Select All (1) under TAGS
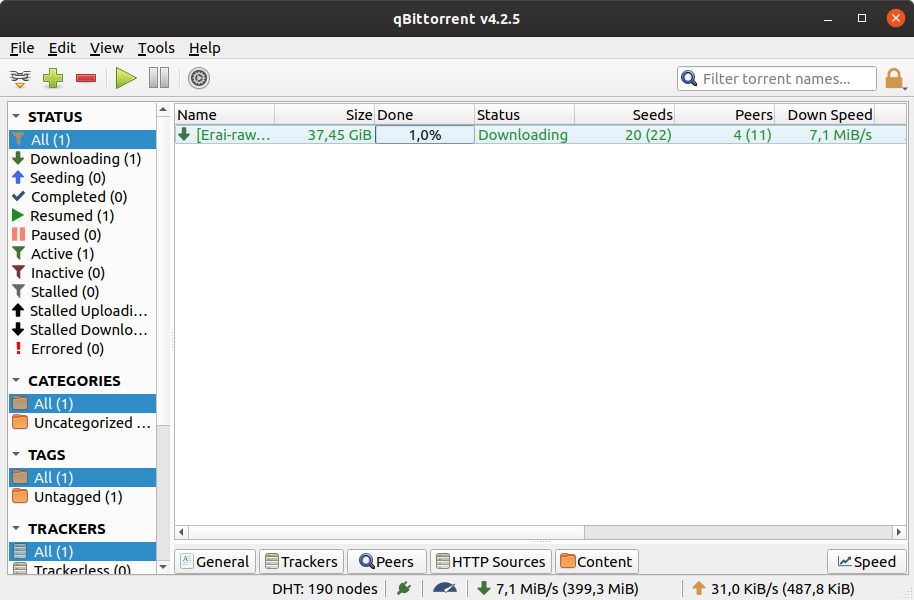Viewport: 914px width, 600px height. [x=83, y=478]
